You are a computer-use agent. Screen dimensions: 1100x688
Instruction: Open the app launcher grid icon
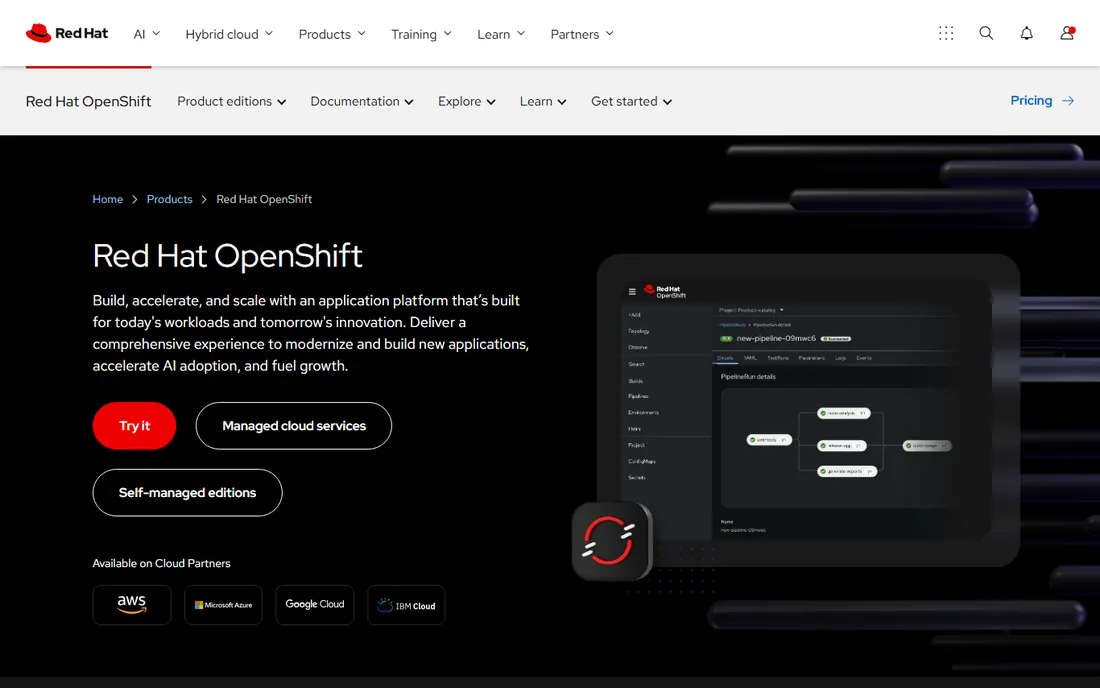[946, 33]
